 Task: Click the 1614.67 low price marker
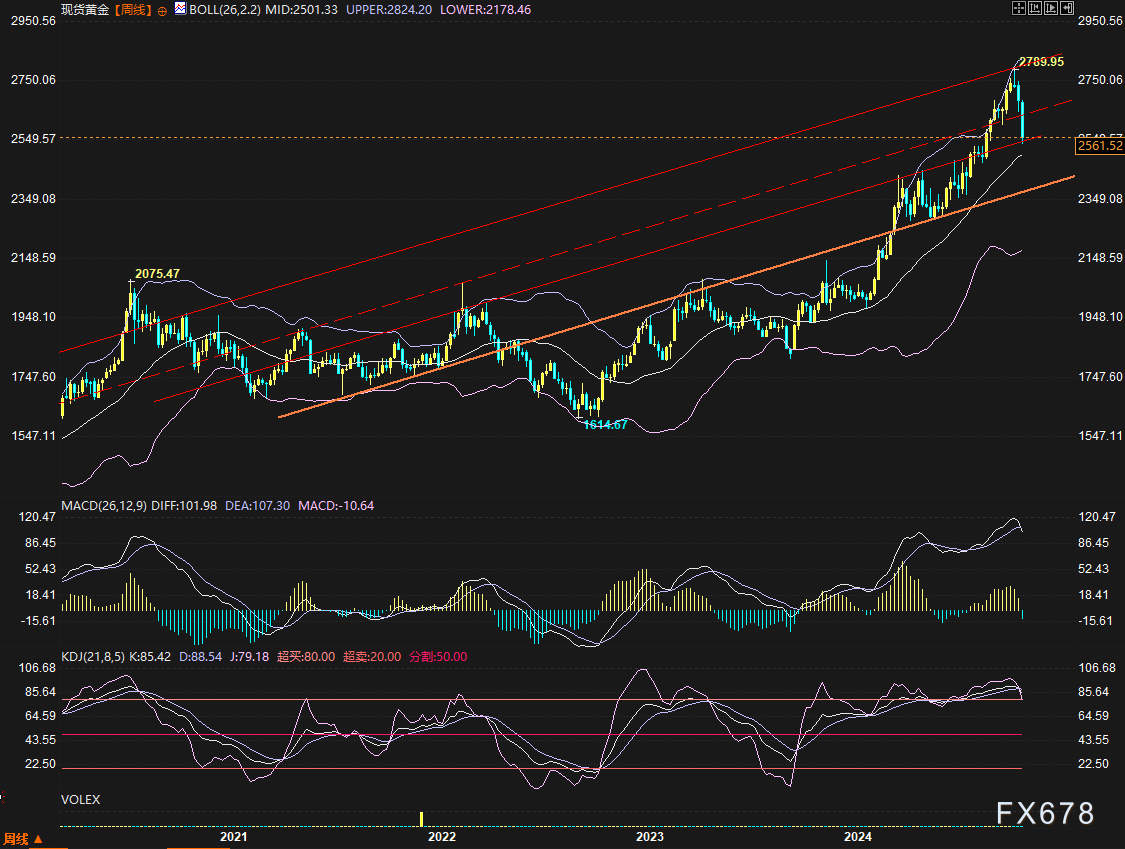[606, 425]
